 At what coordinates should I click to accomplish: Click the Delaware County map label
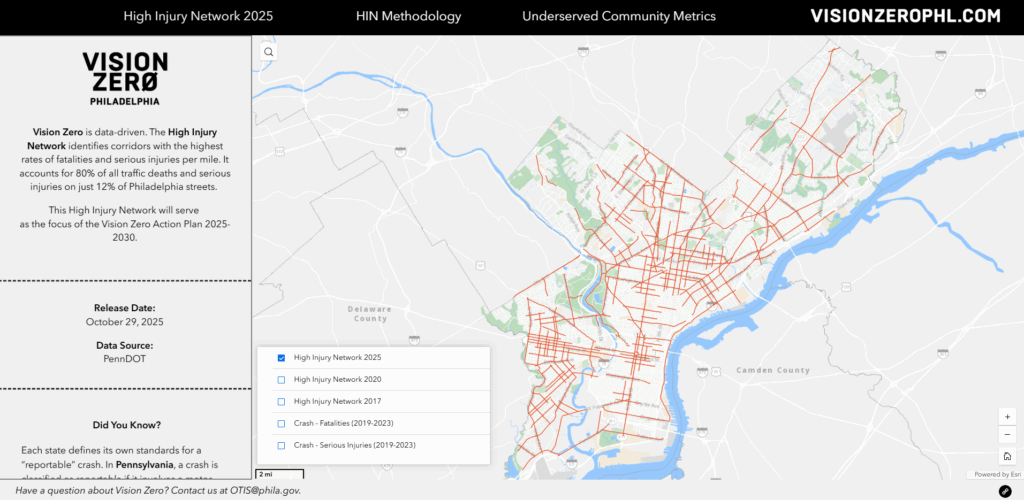pyautogui.click(x=369, y=314)
